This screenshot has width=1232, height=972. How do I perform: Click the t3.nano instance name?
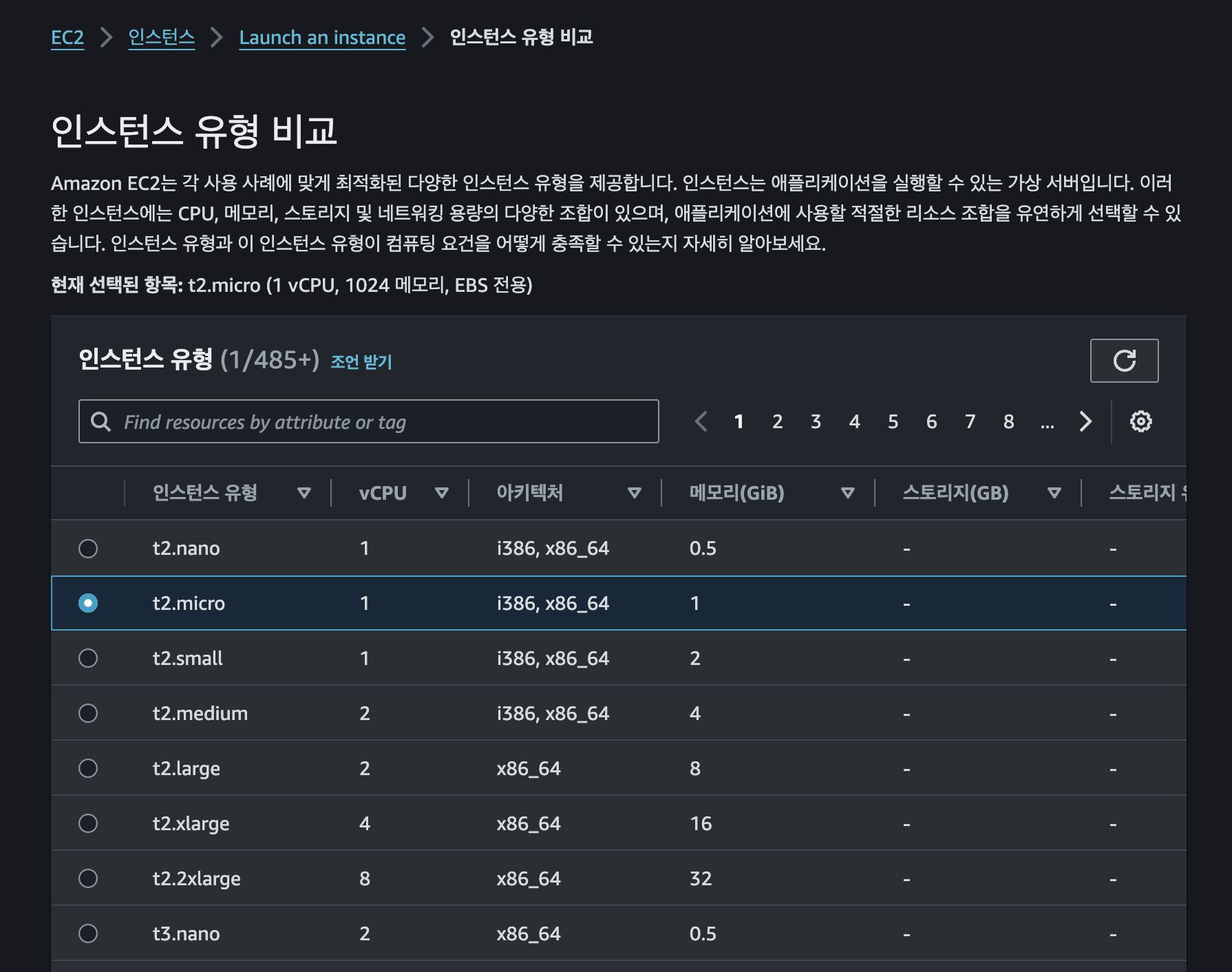tap(187, 934)
